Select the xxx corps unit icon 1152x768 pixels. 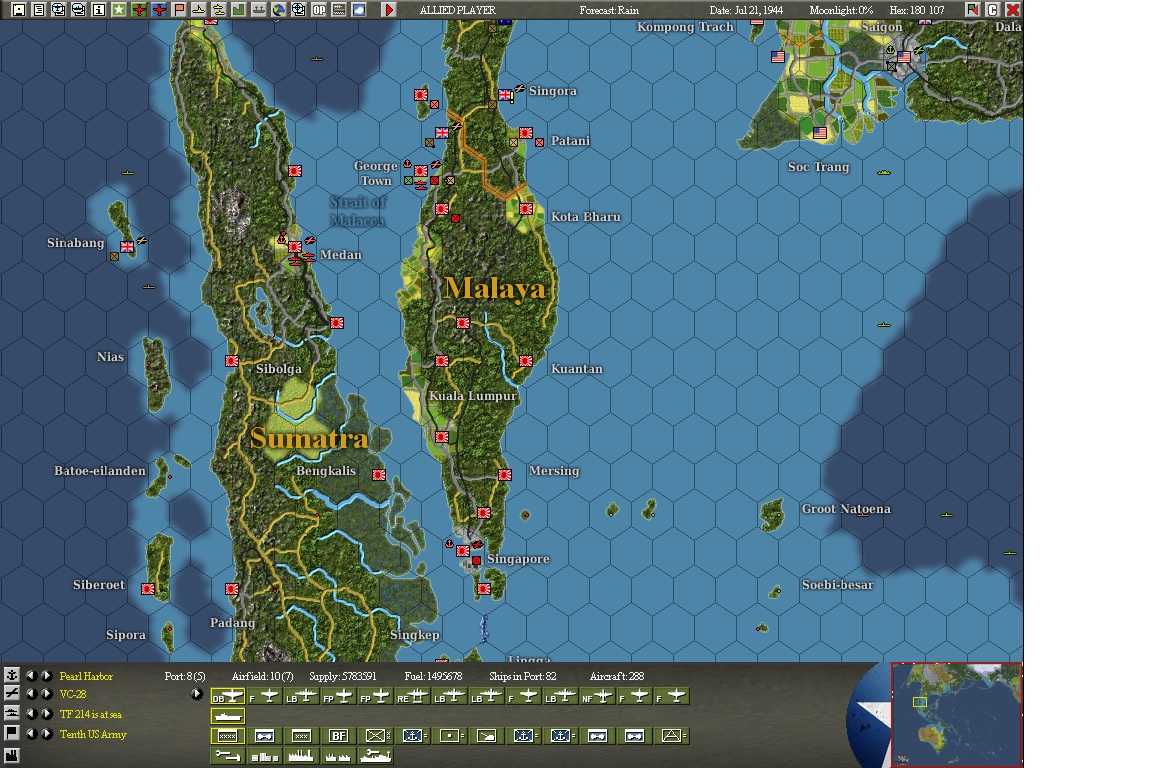point(301,736)
